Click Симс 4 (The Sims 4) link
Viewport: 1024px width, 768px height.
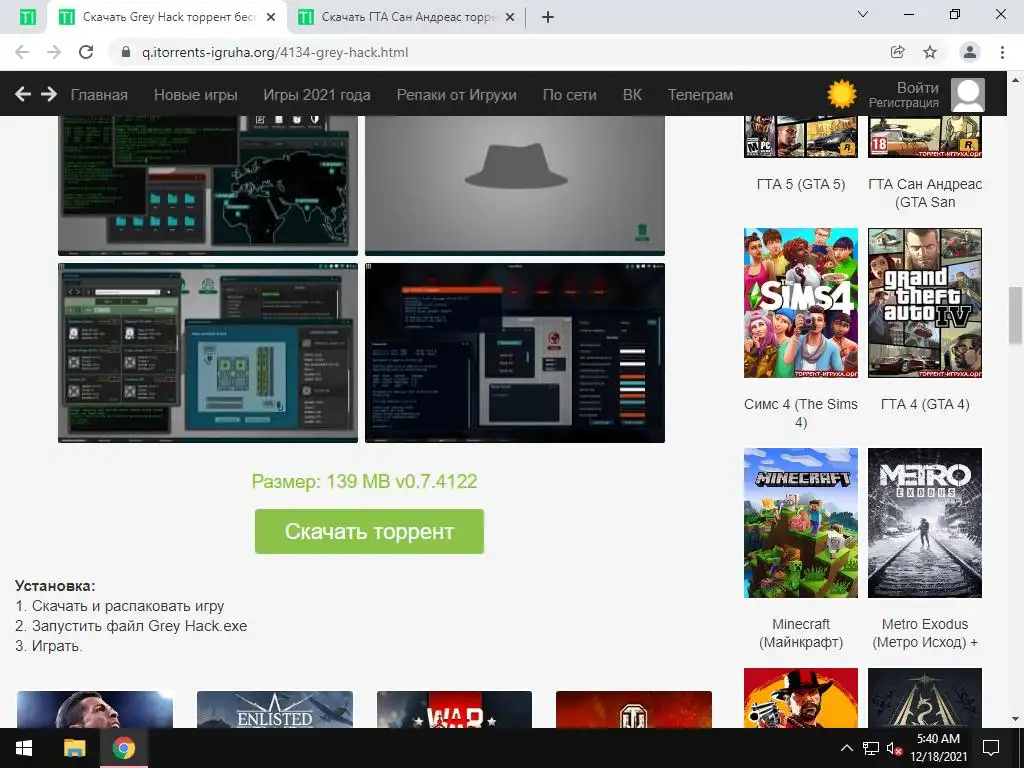point(801,413)
